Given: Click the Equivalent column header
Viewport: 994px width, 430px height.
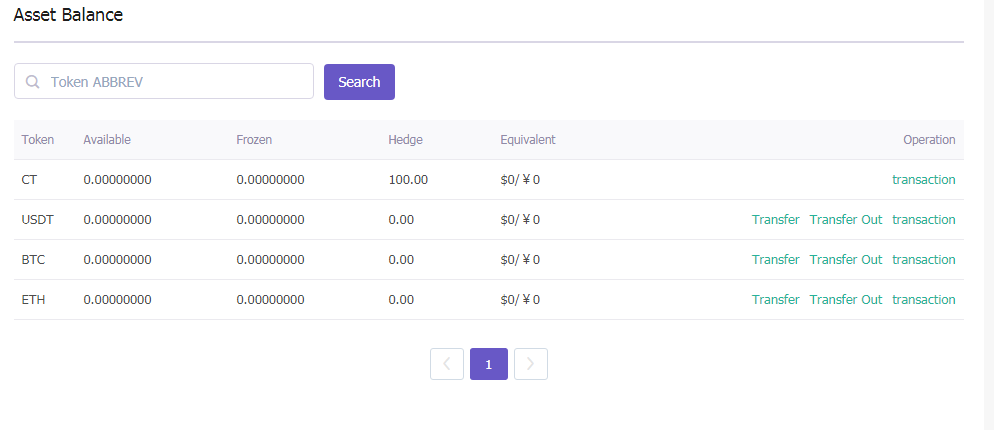Looking at the screenshot, I should [527, 140].
